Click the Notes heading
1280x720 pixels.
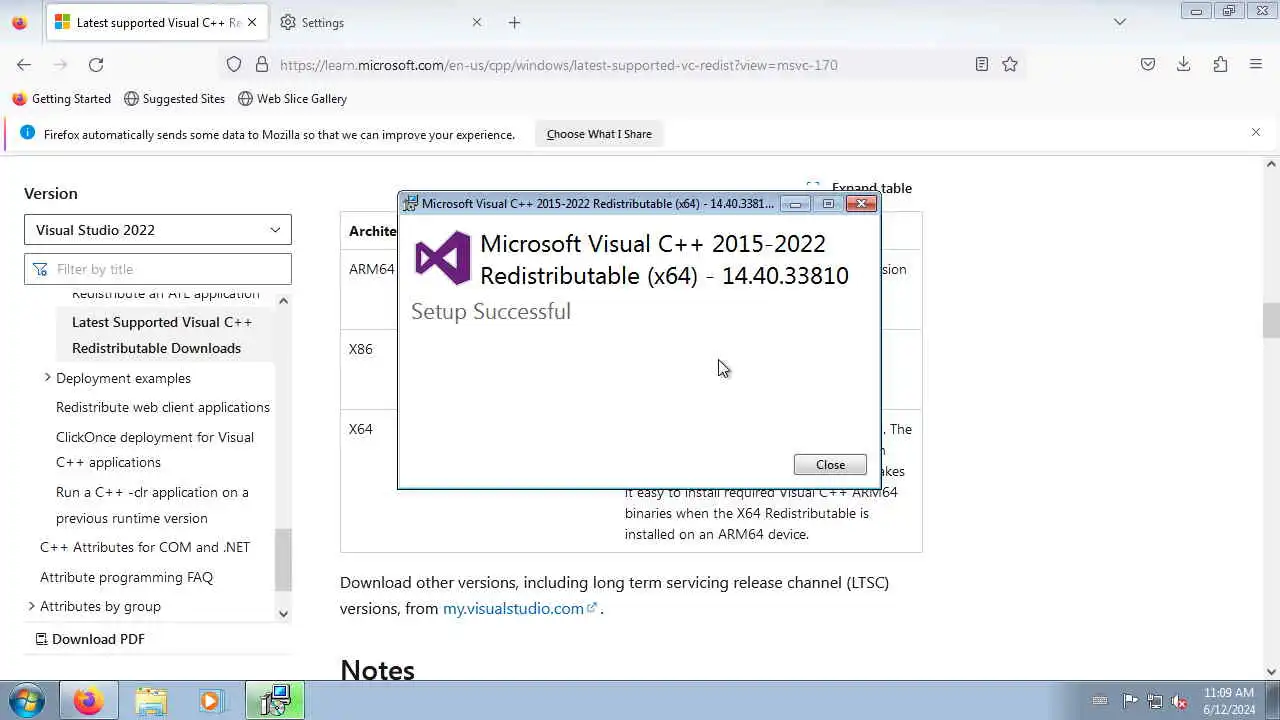pyautogui.click(x=377, y=670)
